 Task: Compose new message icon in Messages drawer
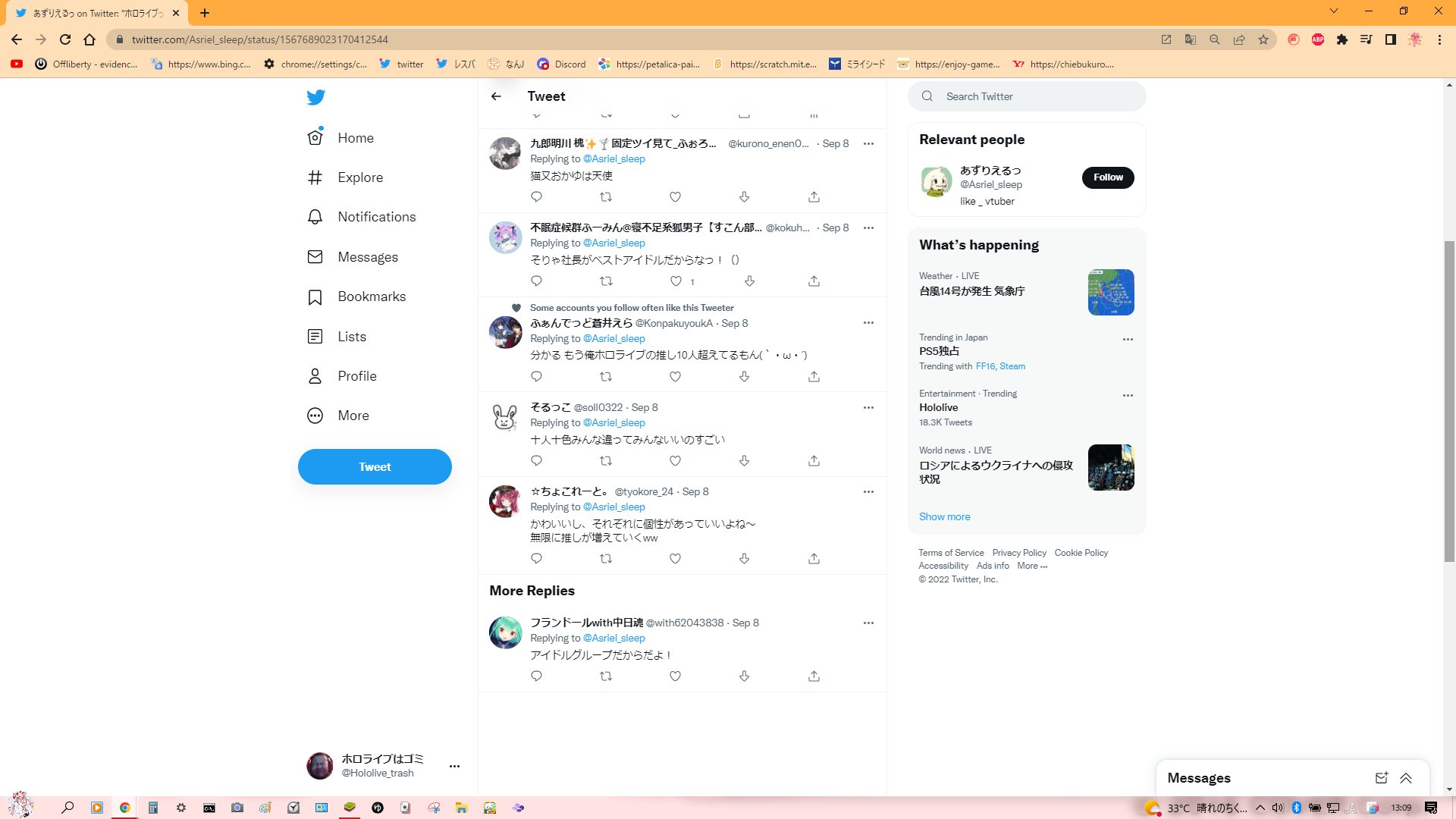tap(1381, 778)
